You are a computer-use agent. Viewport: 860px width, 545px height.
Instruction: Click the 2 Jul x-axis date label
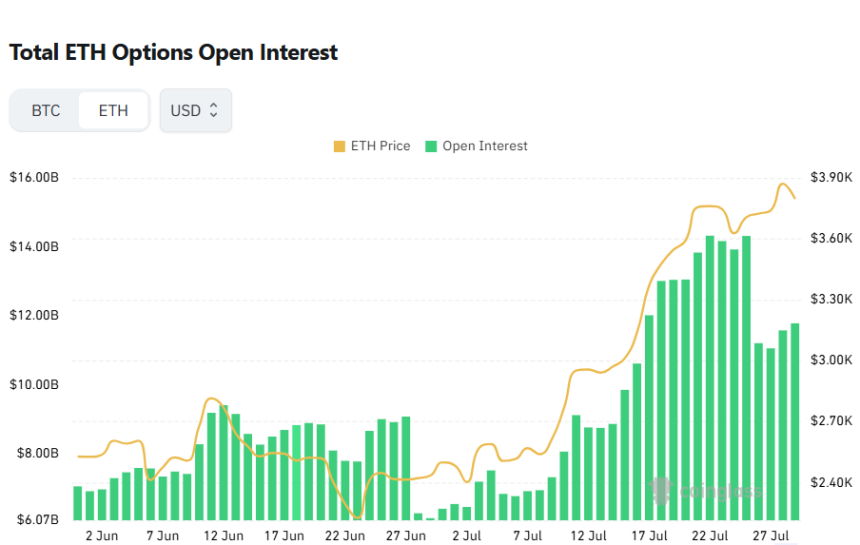467,536
